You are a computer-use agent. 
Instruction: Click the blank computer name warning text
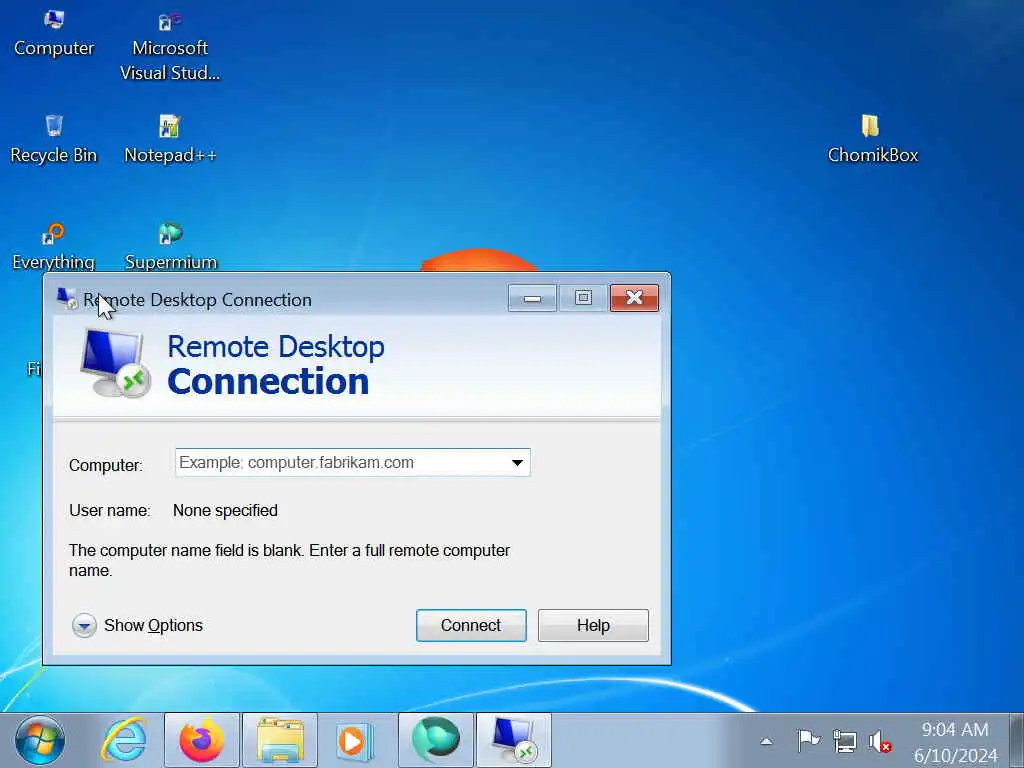(x=289, y=560)
